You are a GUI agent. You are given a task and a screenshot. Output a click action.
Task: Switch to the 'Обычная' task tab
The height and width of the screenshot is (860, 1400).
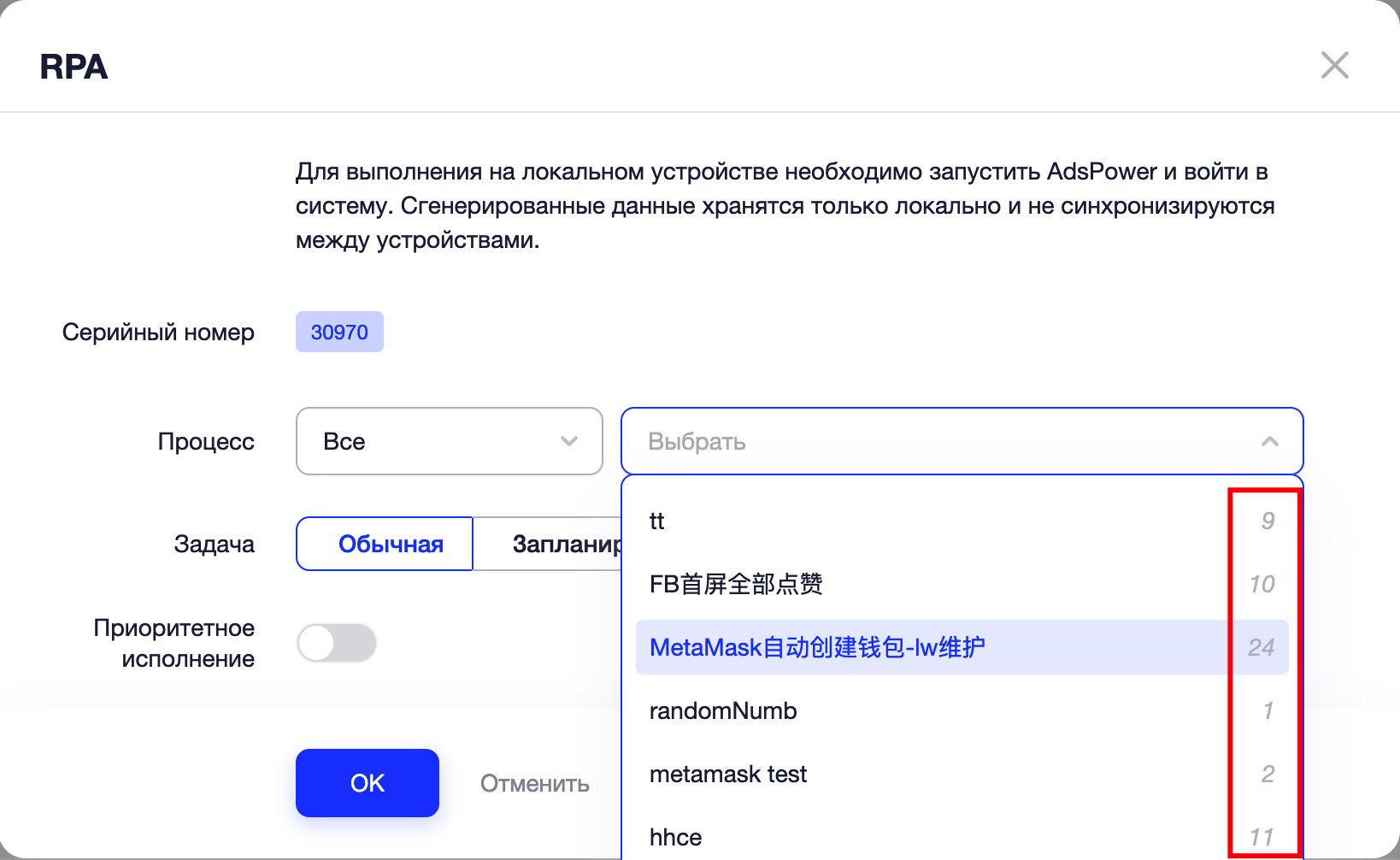(x=384, y=543)
